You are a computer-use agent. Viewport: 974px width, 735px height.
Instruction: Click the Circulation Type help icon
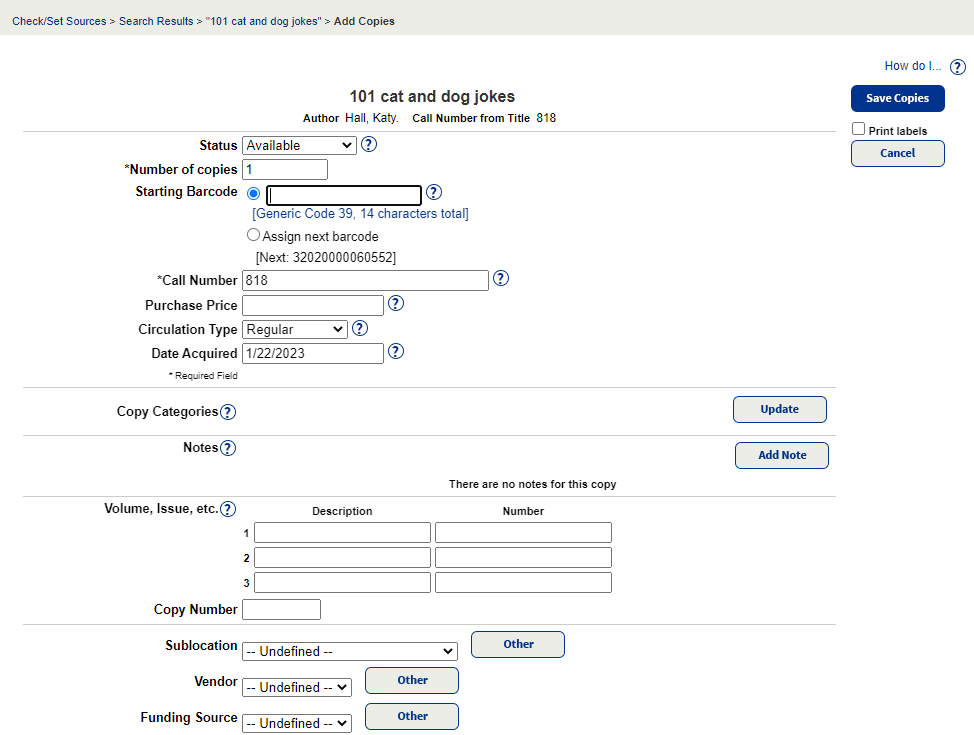pyautogui.click(x=360, y=328)
